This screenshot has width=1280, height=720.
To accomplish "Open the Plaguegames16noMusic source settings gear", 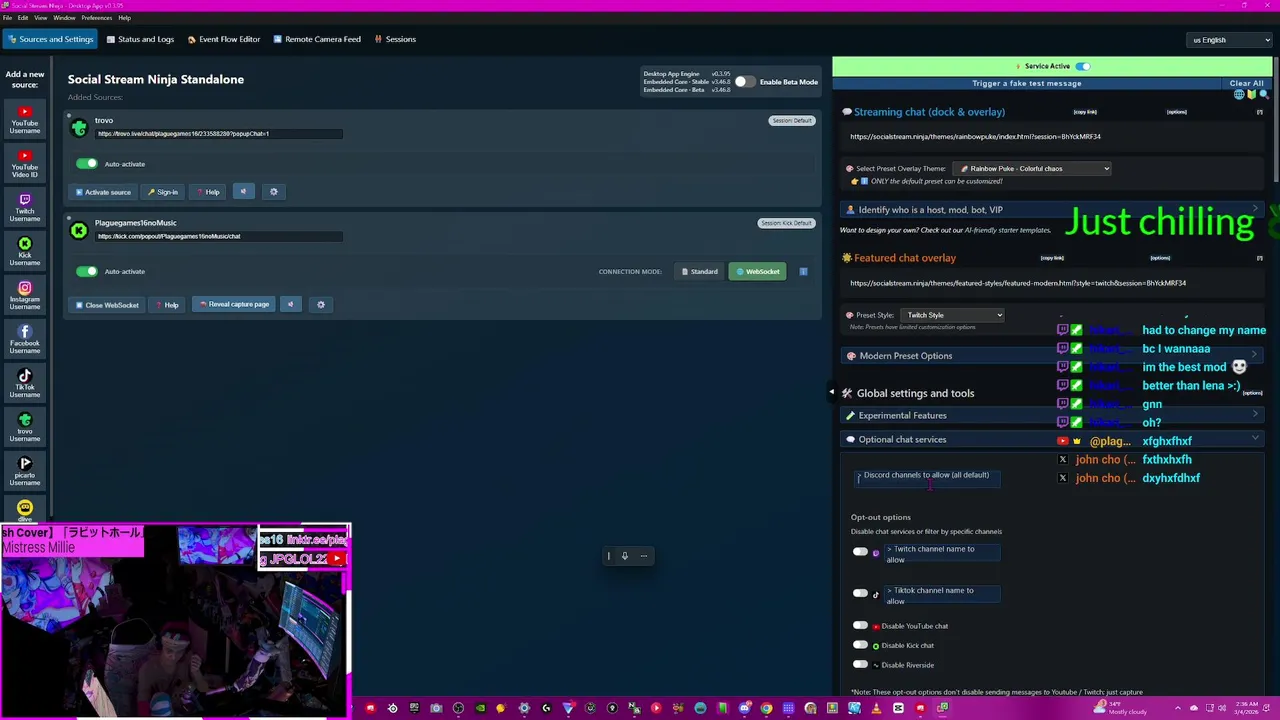I will click(x=320, y=304).
